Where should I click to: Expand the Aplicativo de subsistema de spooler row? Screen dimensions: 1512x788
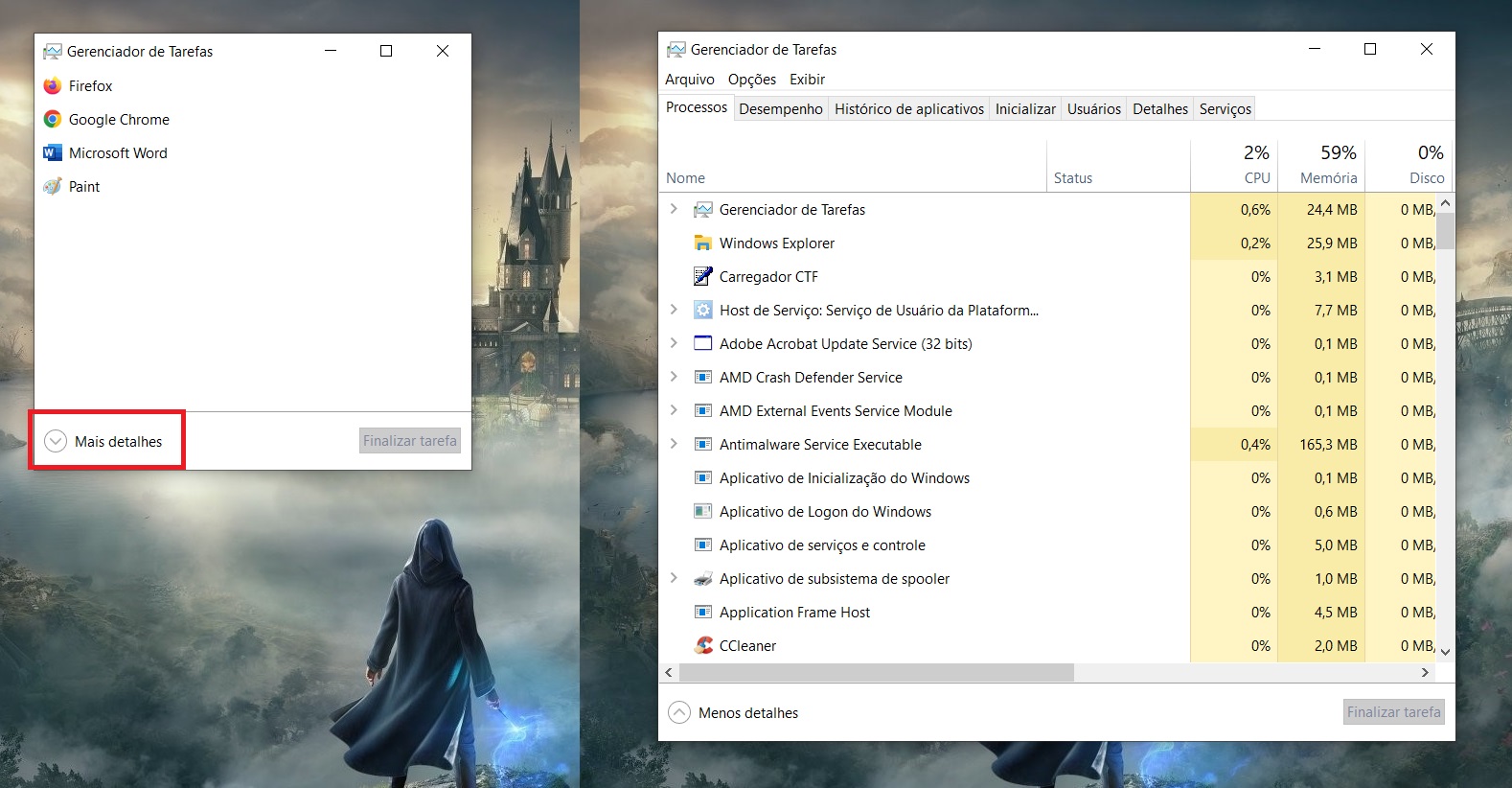[x=674, y=578]
